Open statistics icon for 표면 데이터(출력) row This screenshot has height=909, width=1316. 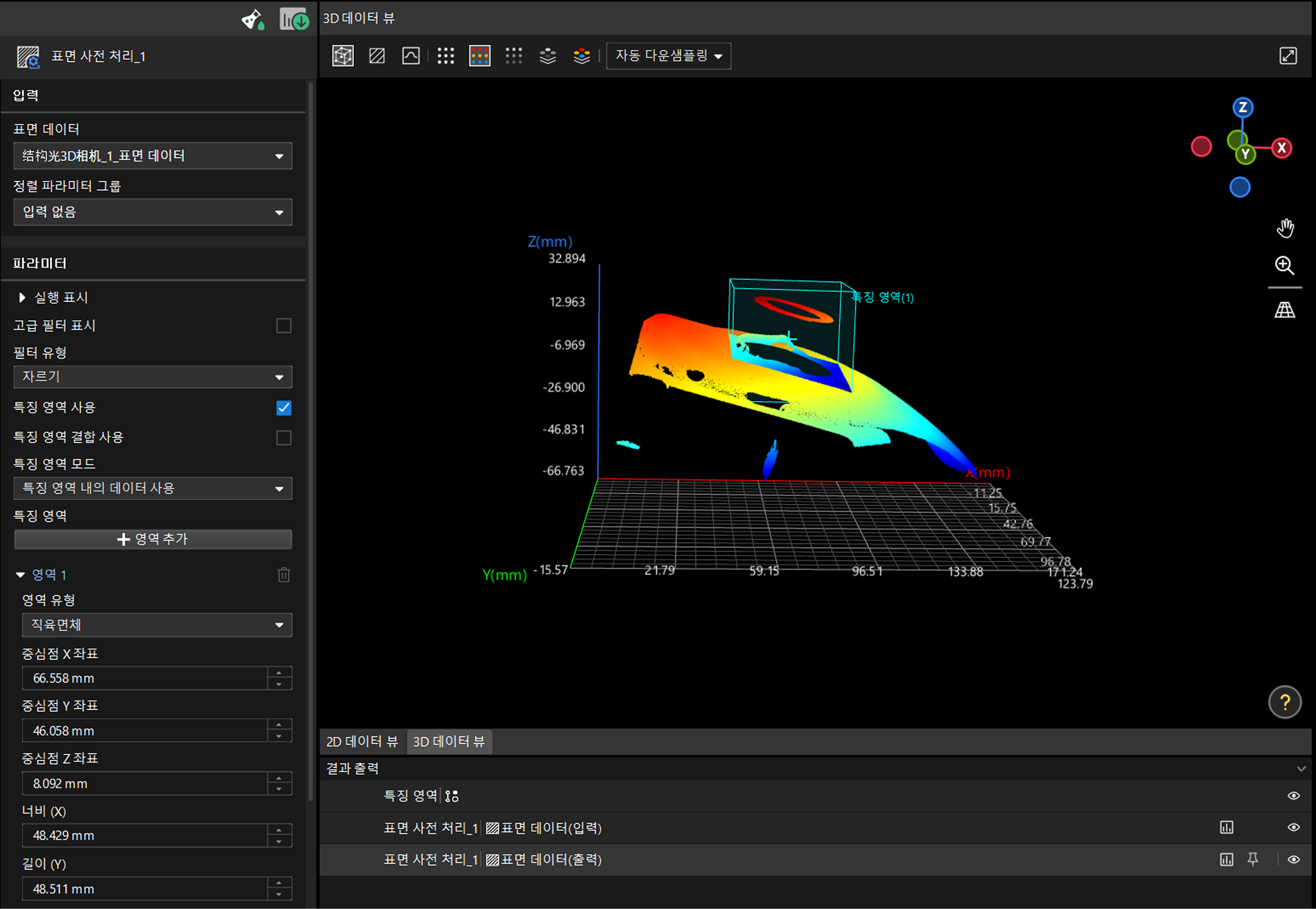[1227, 859]
